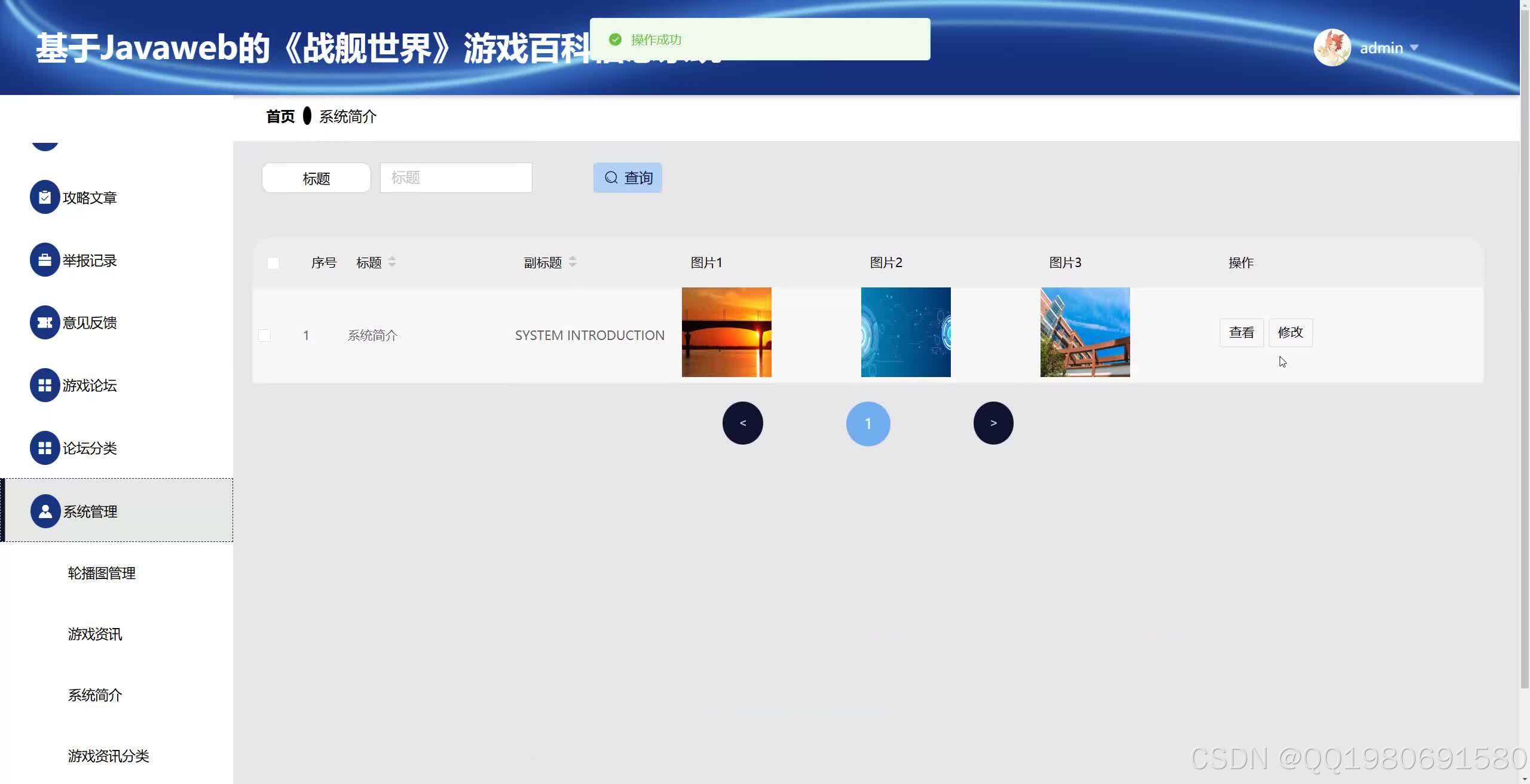Click 修改 to edit 系统简介 record
Screen dimensions: 1530x784
(1290, 332)
